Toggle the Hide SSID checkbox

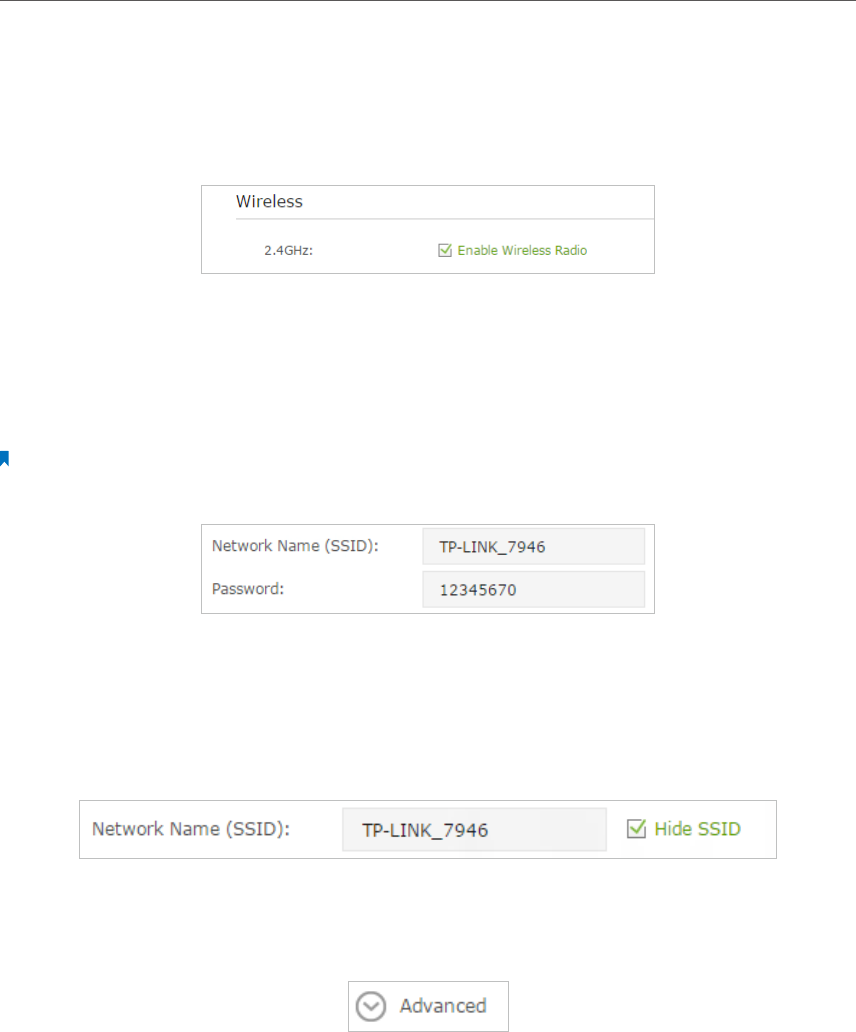point(636,829)
